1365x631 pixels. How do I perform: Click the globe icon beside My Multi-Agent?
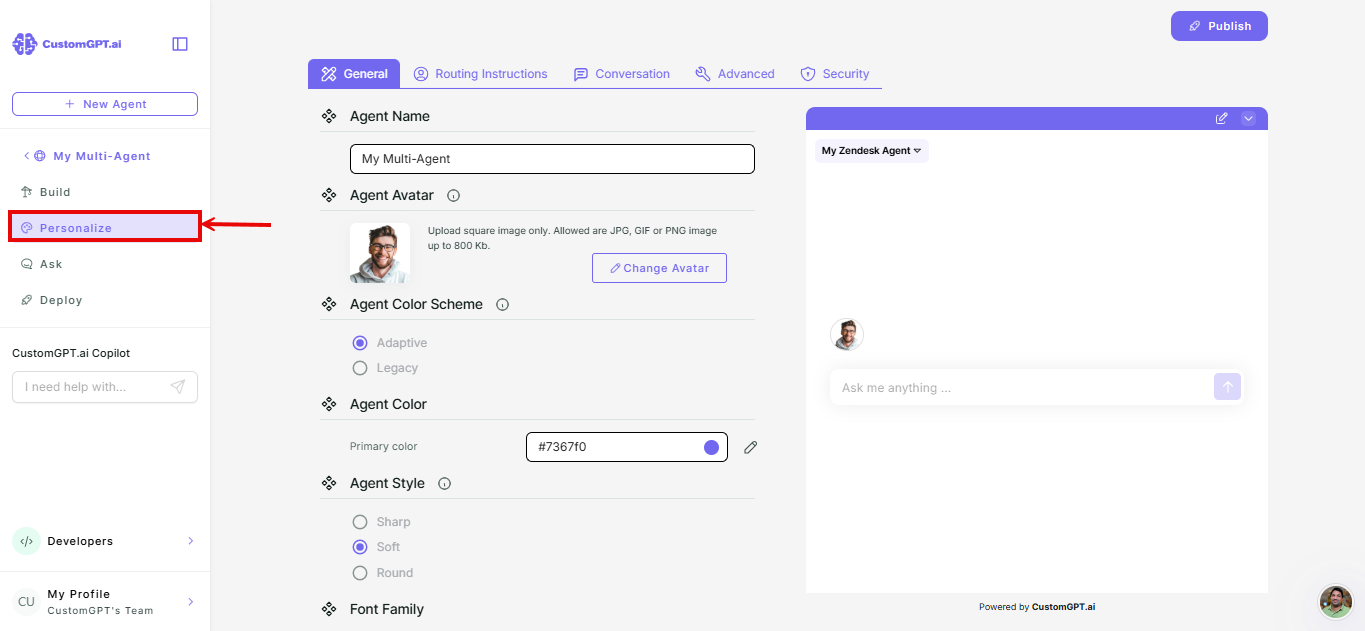tap(40, 156)
